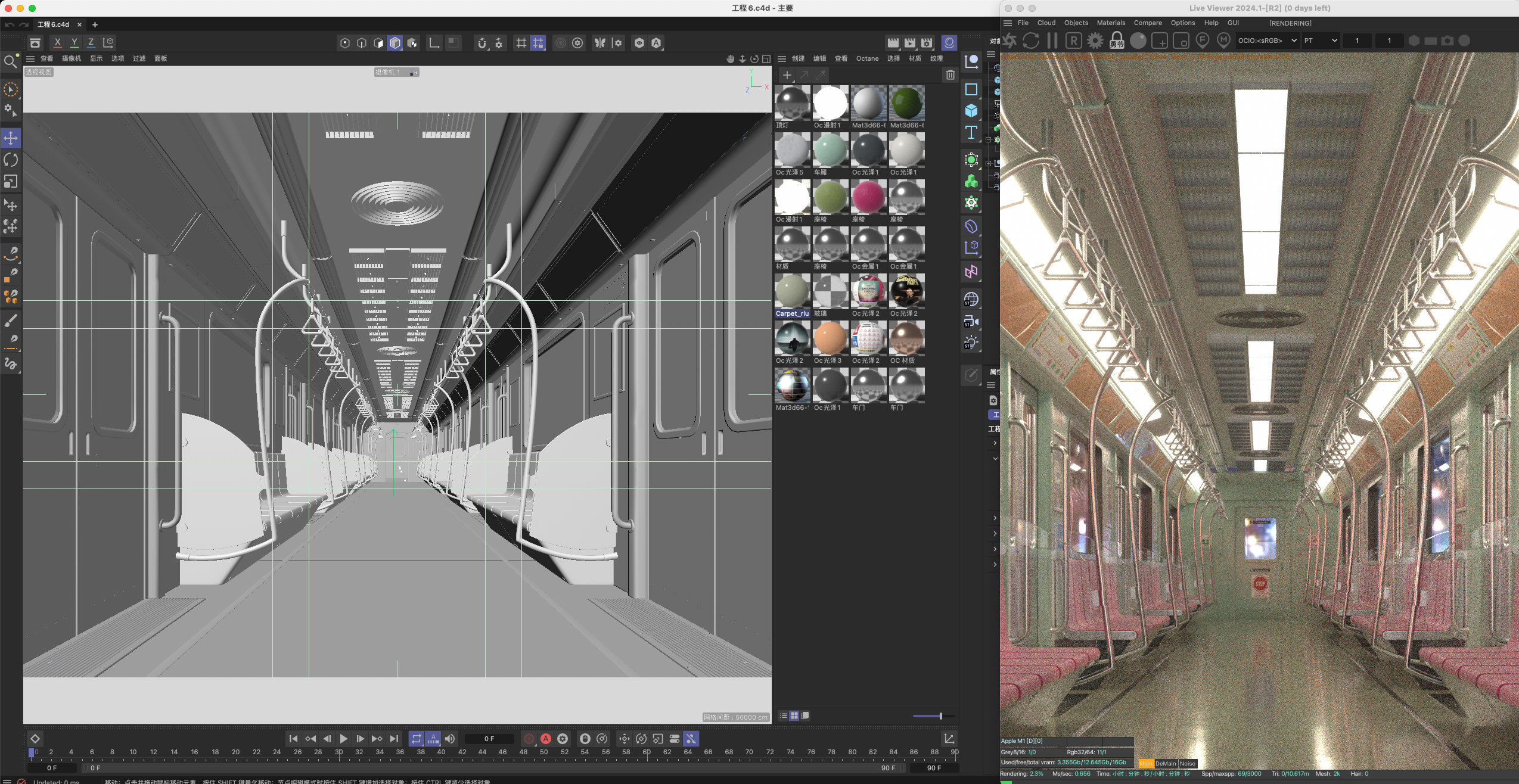This screenshot has width=1519, height=784.
Task: Click the trash icon in material manager
Action: (950, 75)
